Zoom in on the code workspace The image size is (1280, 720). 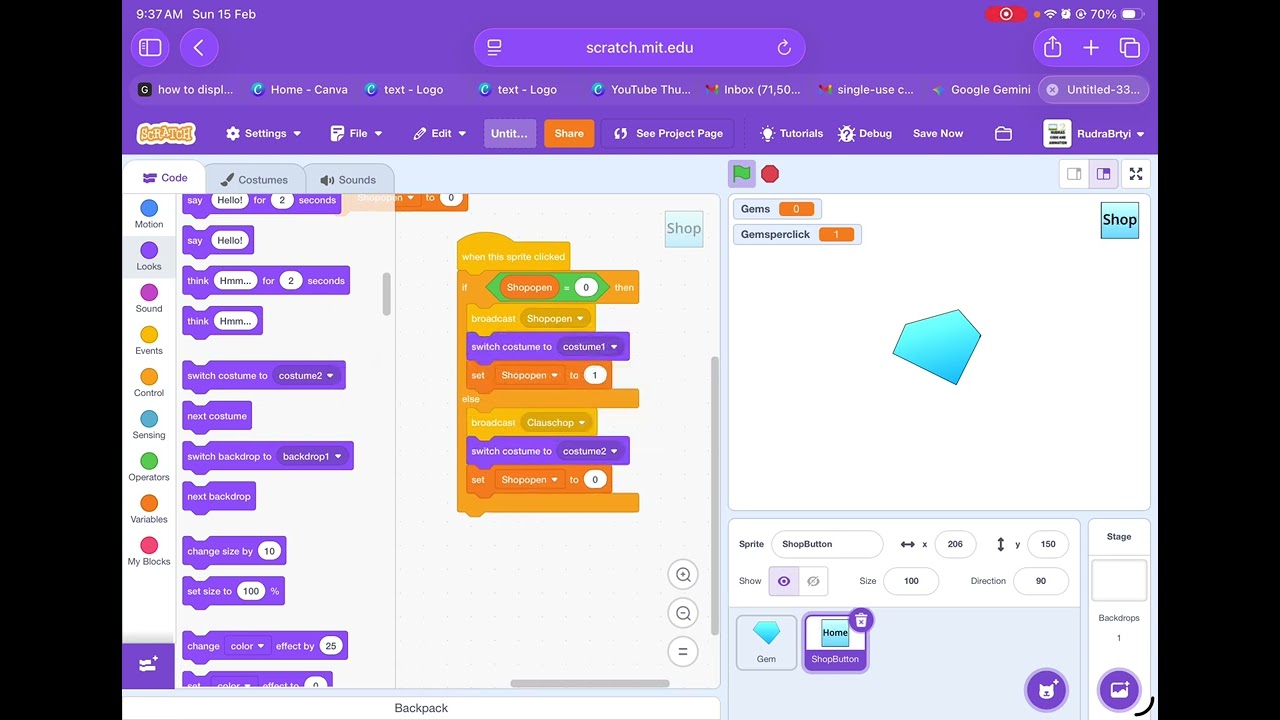point(683,575)
